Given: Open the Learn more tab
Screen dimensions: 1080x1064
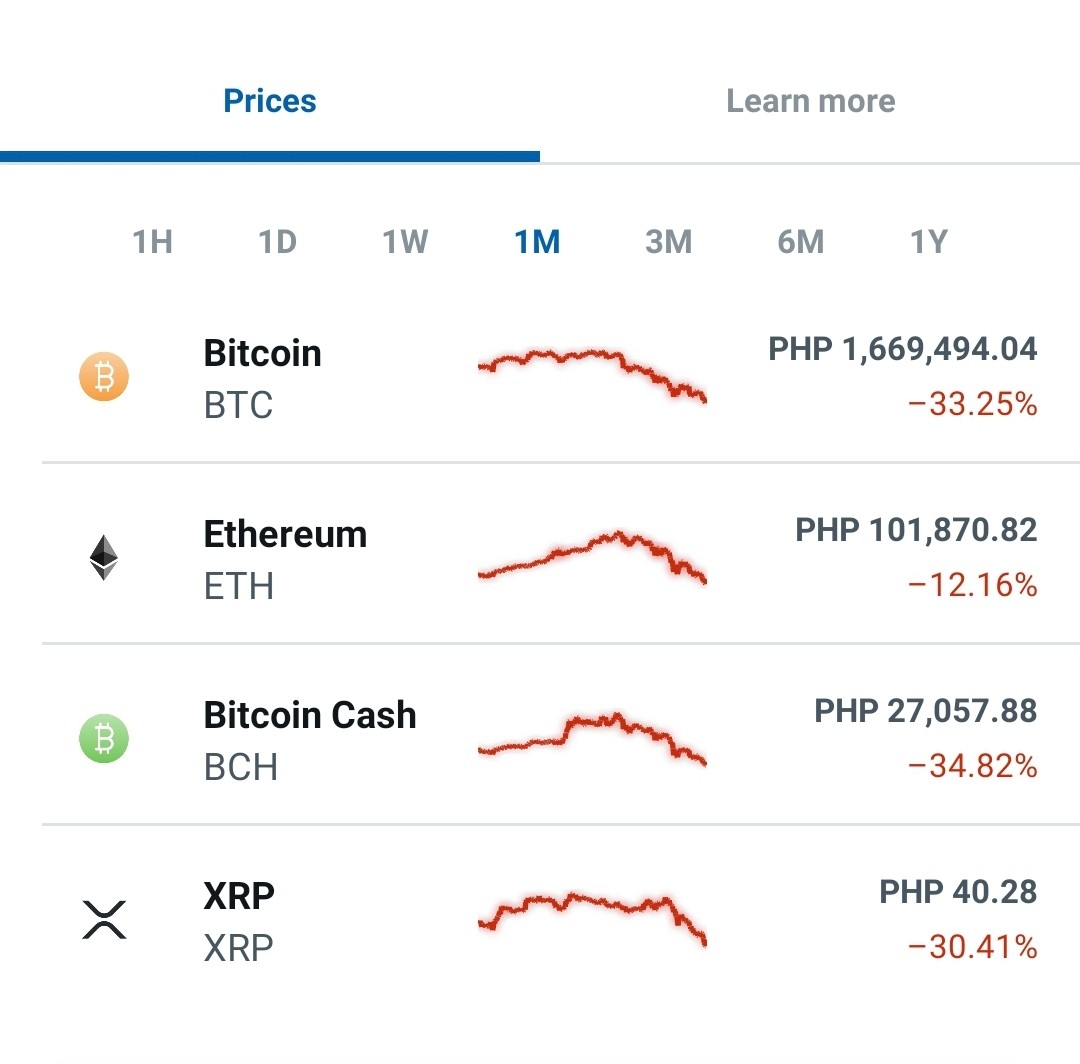Looking at the screenshot, I should click(811, 101).
